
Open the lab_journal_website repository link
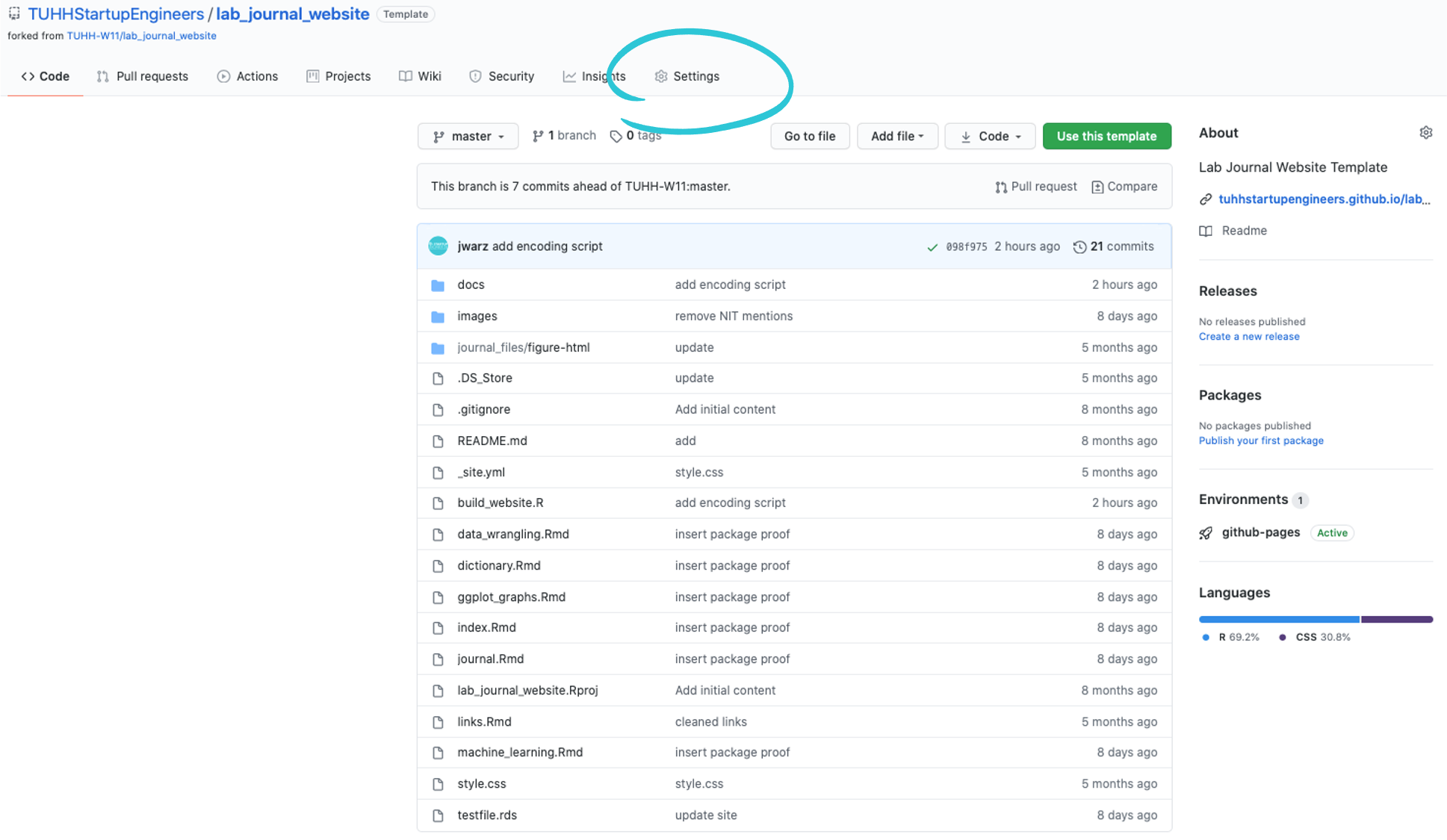293,13
